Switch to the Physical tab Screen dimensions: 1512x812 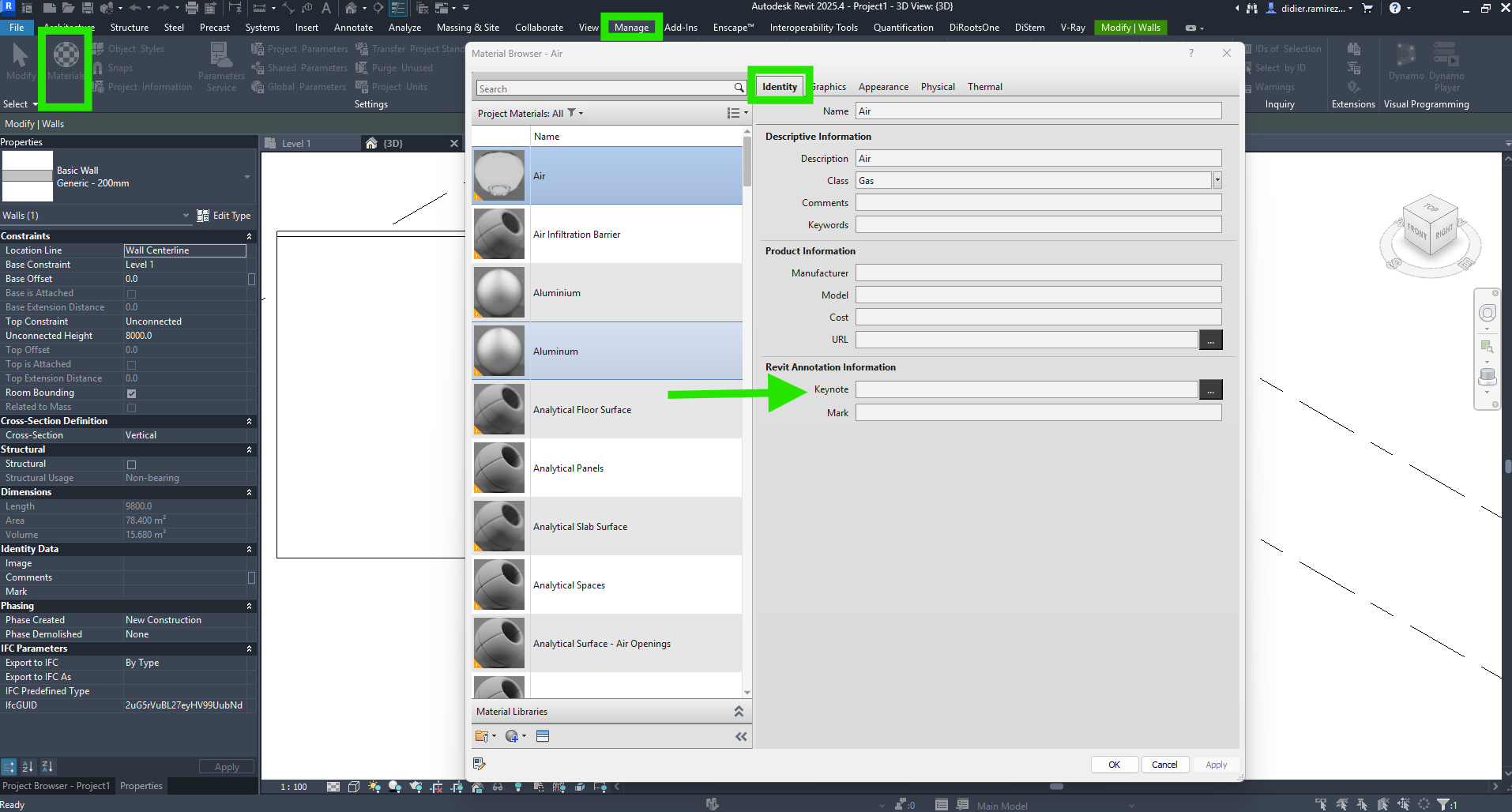(x=938, y=87)
